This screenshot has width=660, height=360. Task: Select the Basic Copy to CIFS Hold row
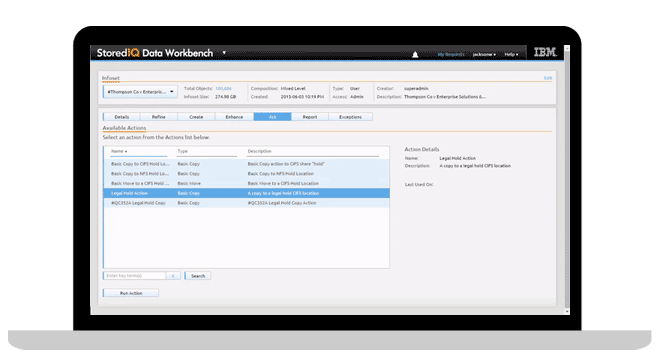247,164
